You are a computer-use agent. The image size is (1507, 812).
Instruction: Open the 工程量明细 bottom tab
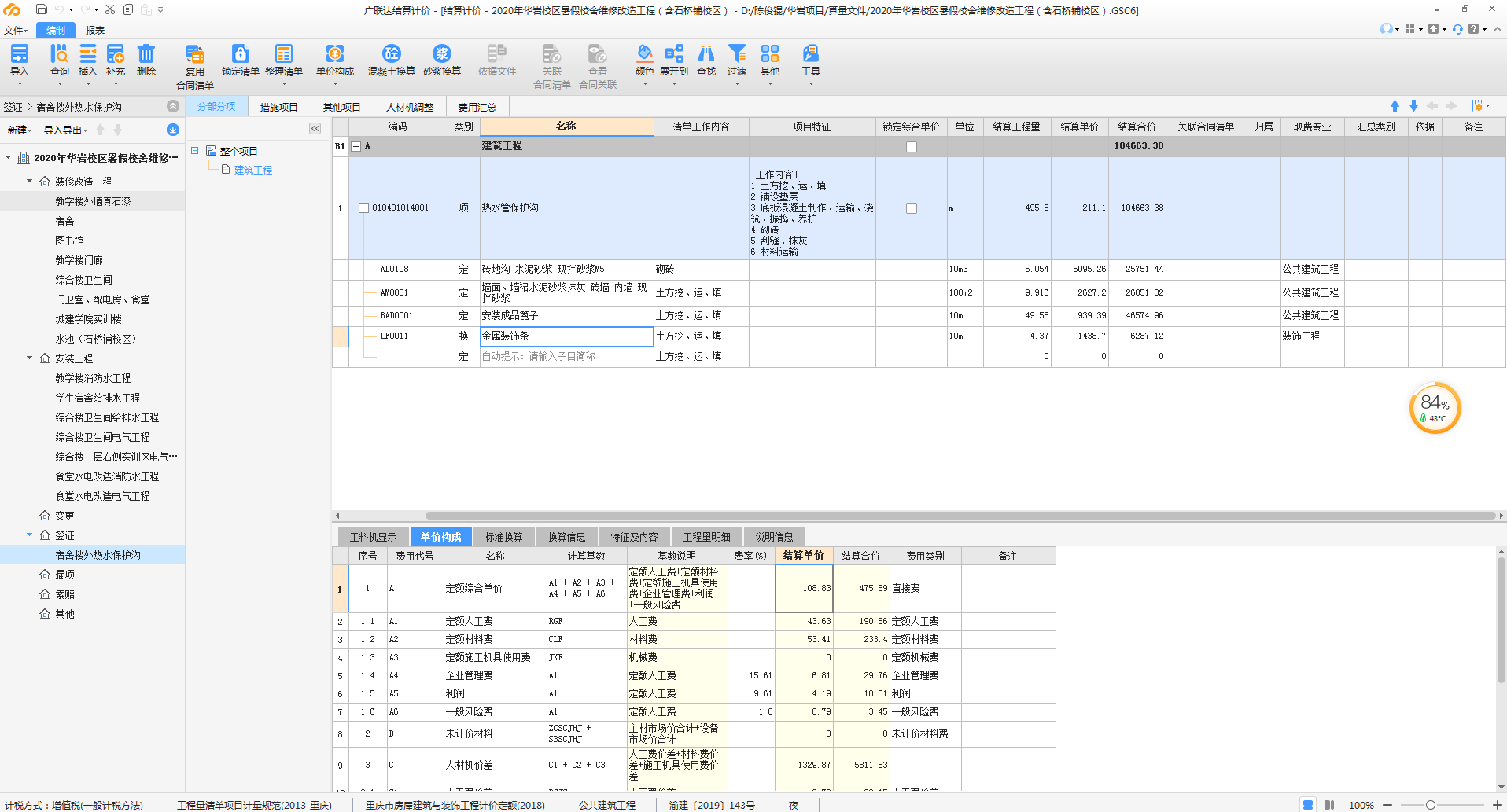pyautogui.click(x=706, y=537)
